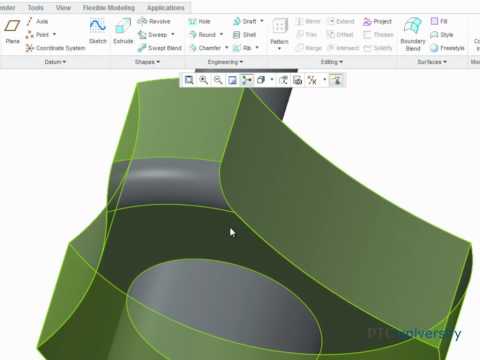Repaint the graphics view
480x360 pixels.
tap(232, 80)
